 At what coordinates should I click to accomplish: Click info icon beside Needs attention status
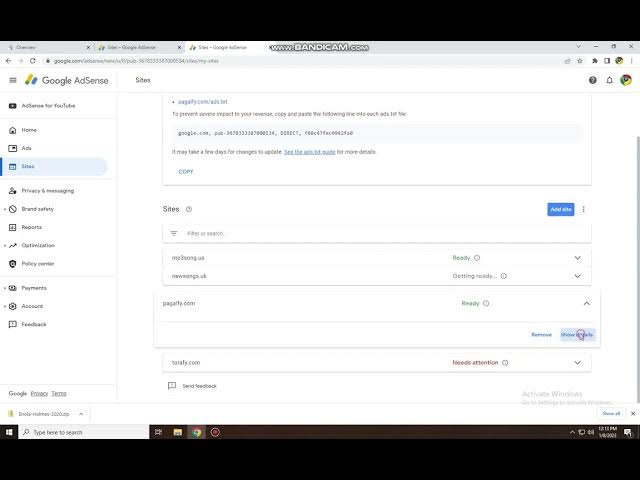505,362
